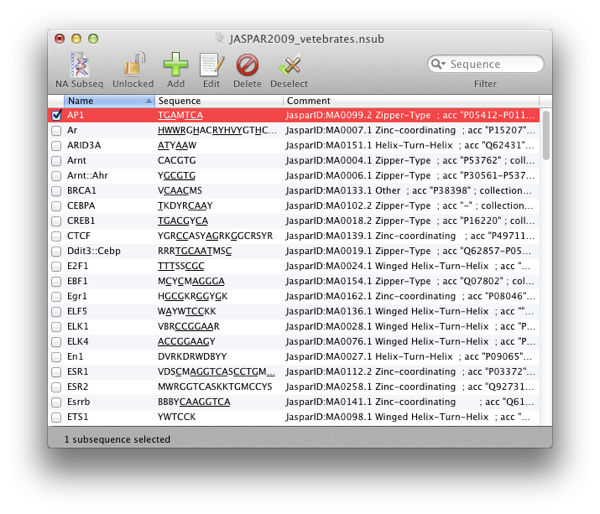Image resolution: width=600 pixels, height=514 pixels.
Task: Select the sequence DVRKDRWDBYY
Action: click(192, 357)
